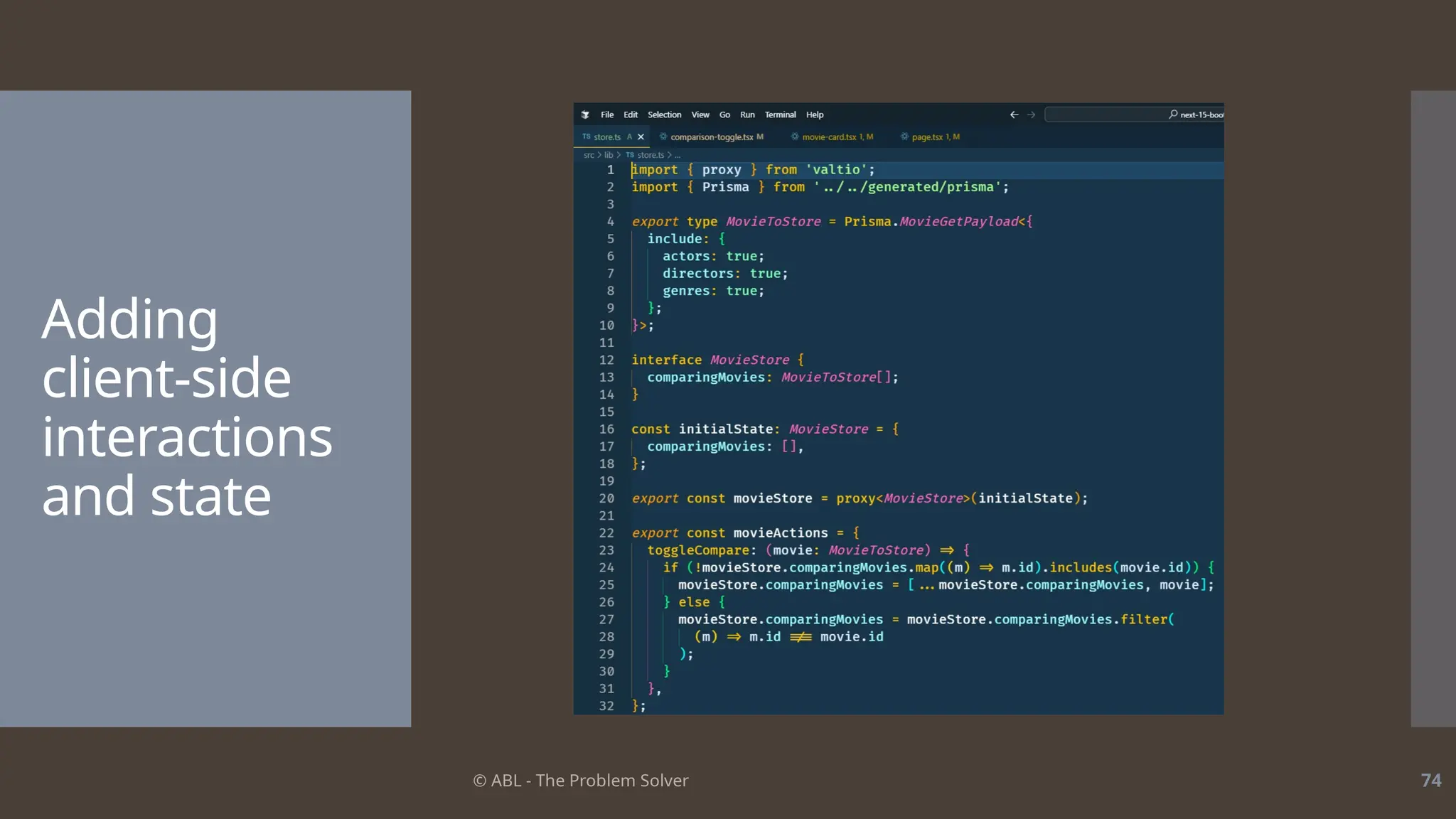Click movieActions on line 22
The height and width of the screenshot is (819, 1456).
(780, 533)
